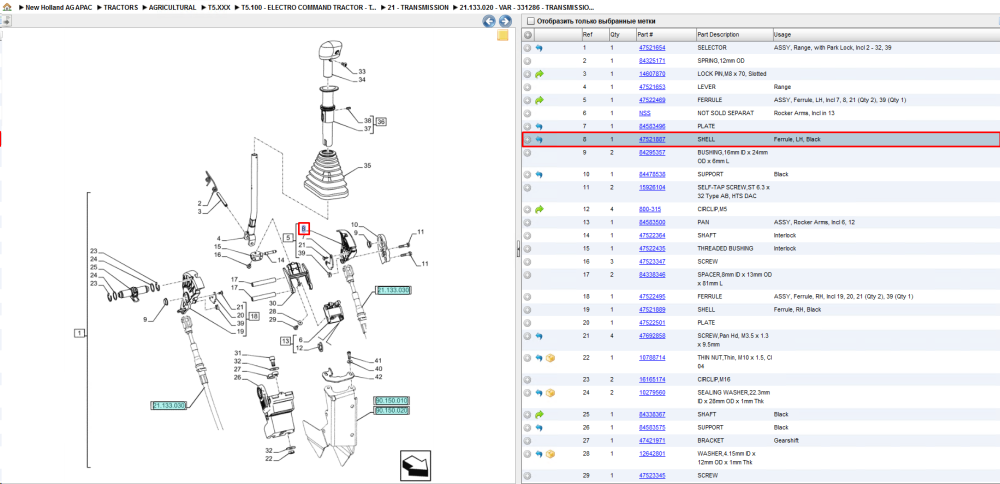Click blue arrow on SUPPORT 84583575 row
The height and width of the screenshot is (484, 1000).
[539, 427]
